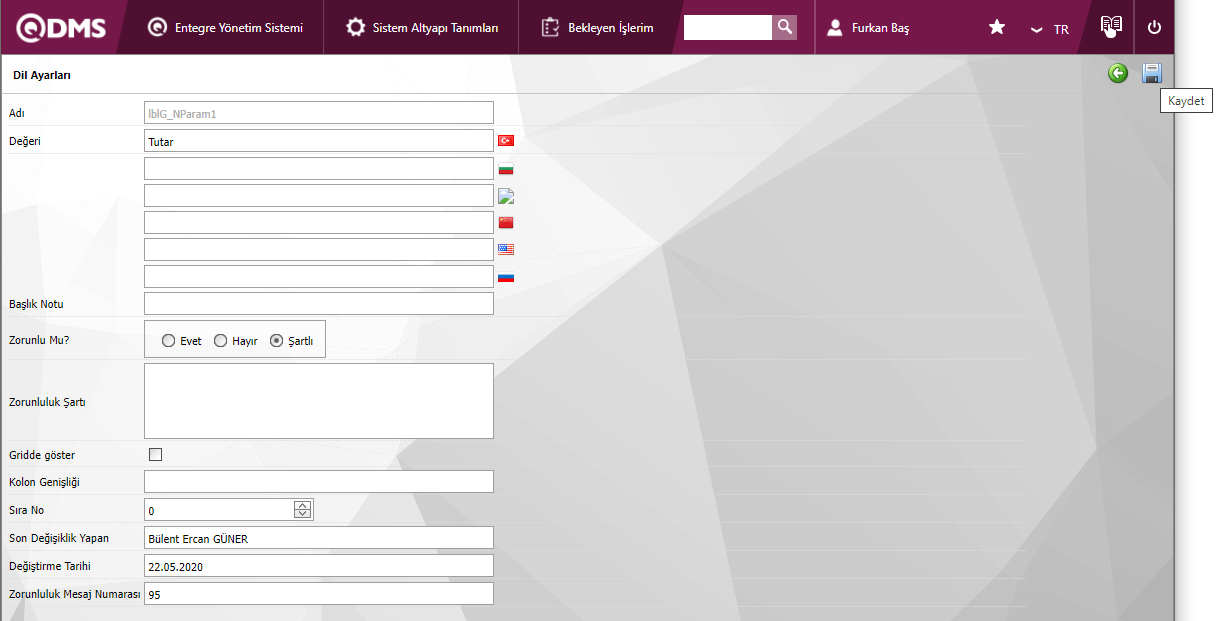Increase Sıra No with up arrow
Screen dimensions: 1217x621
click(303, 505)
